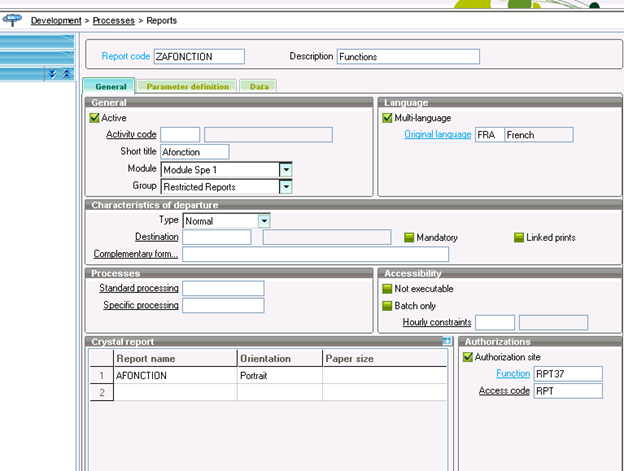Click the double-down chevron in left panel
The height and width of the screenshot is (471, 624).
click(53, 74)
